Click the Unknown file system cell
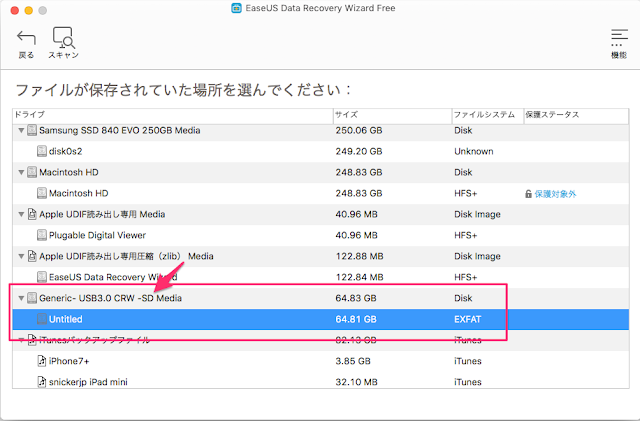The image size is (640, 421). [x=474, y=151]
